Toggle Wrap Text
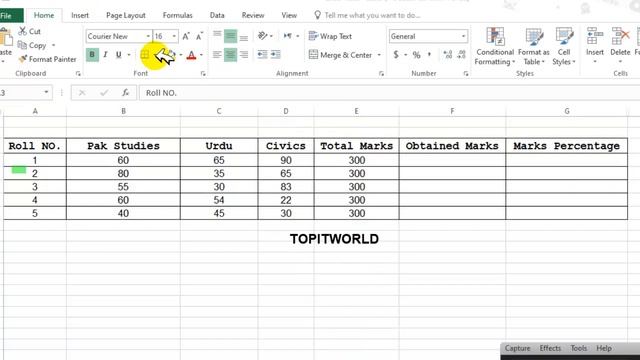This screenshot has height=360, width=640. click(x=330, y=36)
